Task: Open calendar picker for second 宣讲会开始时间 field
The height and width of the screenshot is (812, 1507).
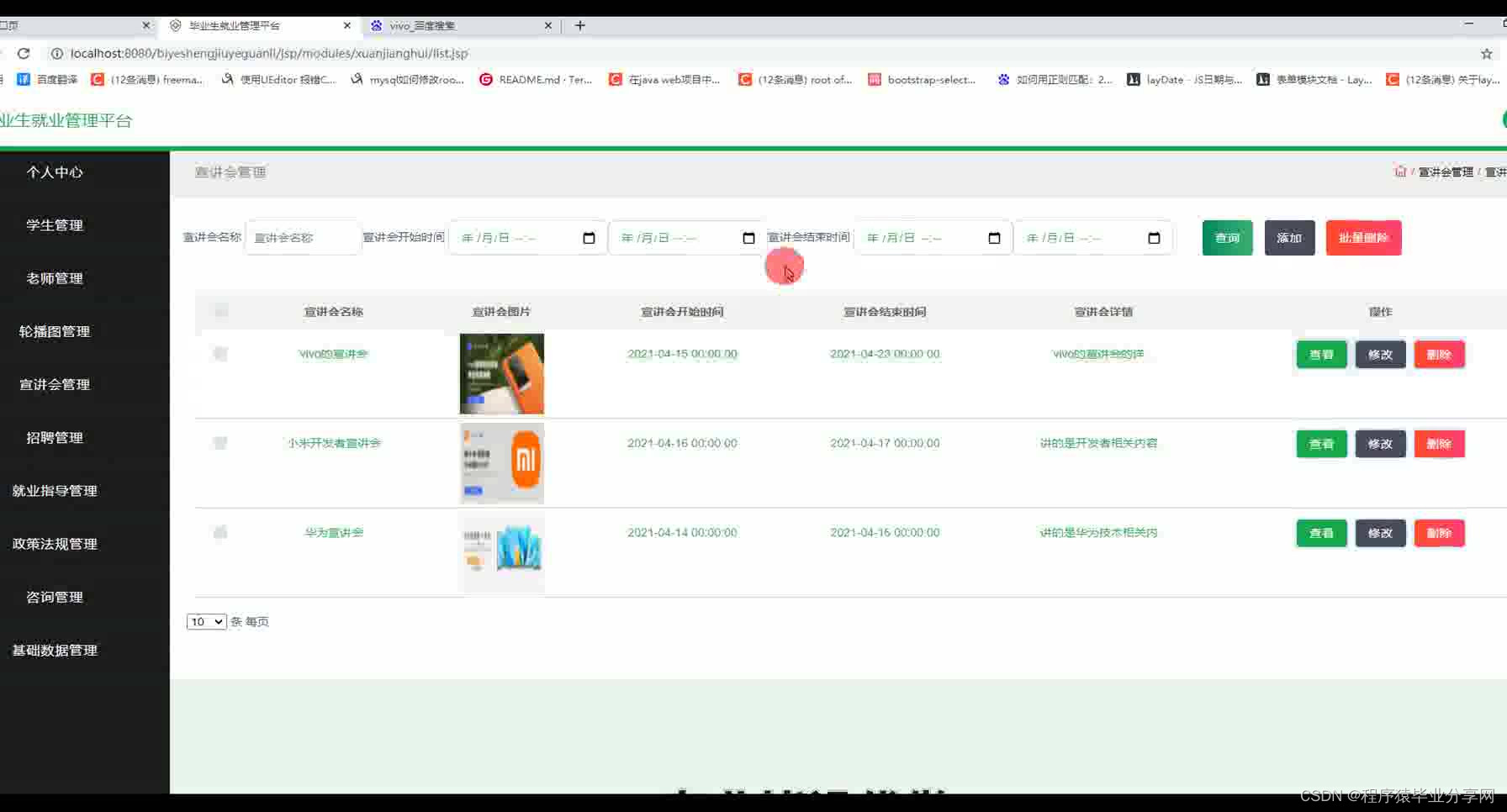Action: pyautogui.click(x=748, y=238)
